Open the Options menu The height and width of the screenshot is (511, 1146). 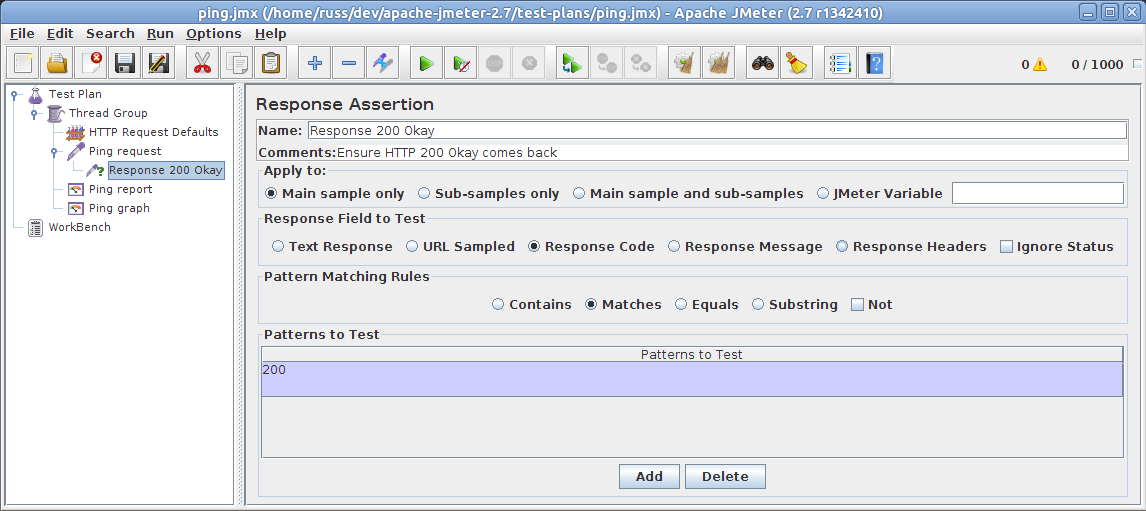point(213,34)
